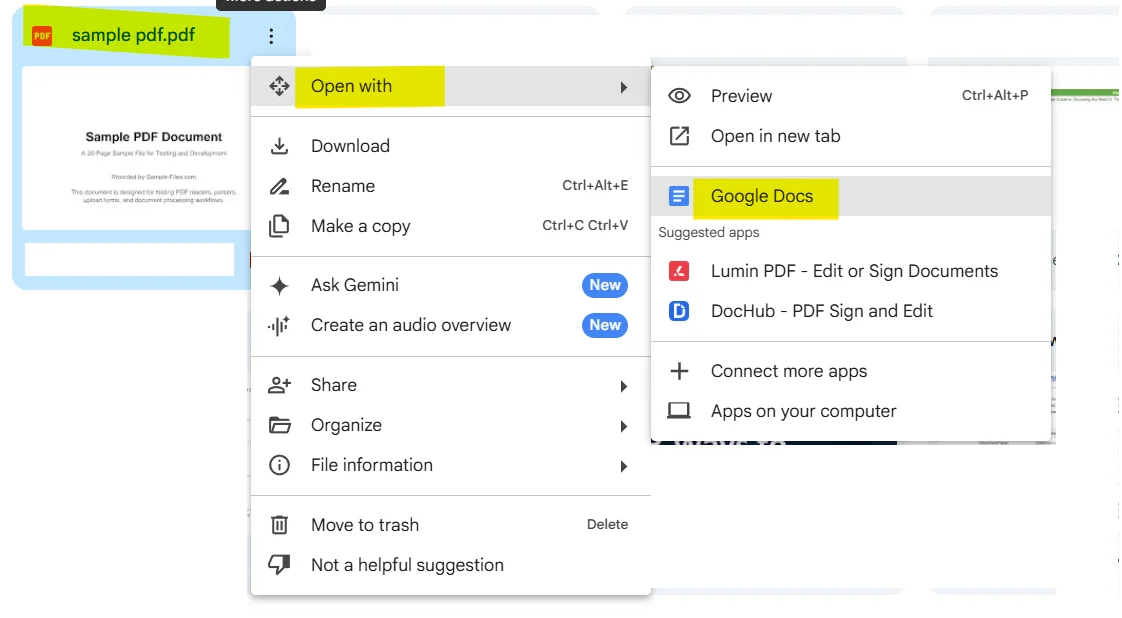Choose Not a helpful suggestion
Screen dimensions: 1122x618
coord(451,565)
